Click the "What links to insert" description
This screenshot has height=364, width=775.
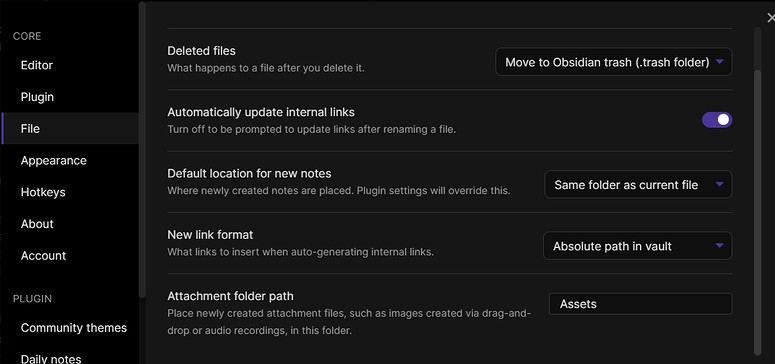click(301, 252)
